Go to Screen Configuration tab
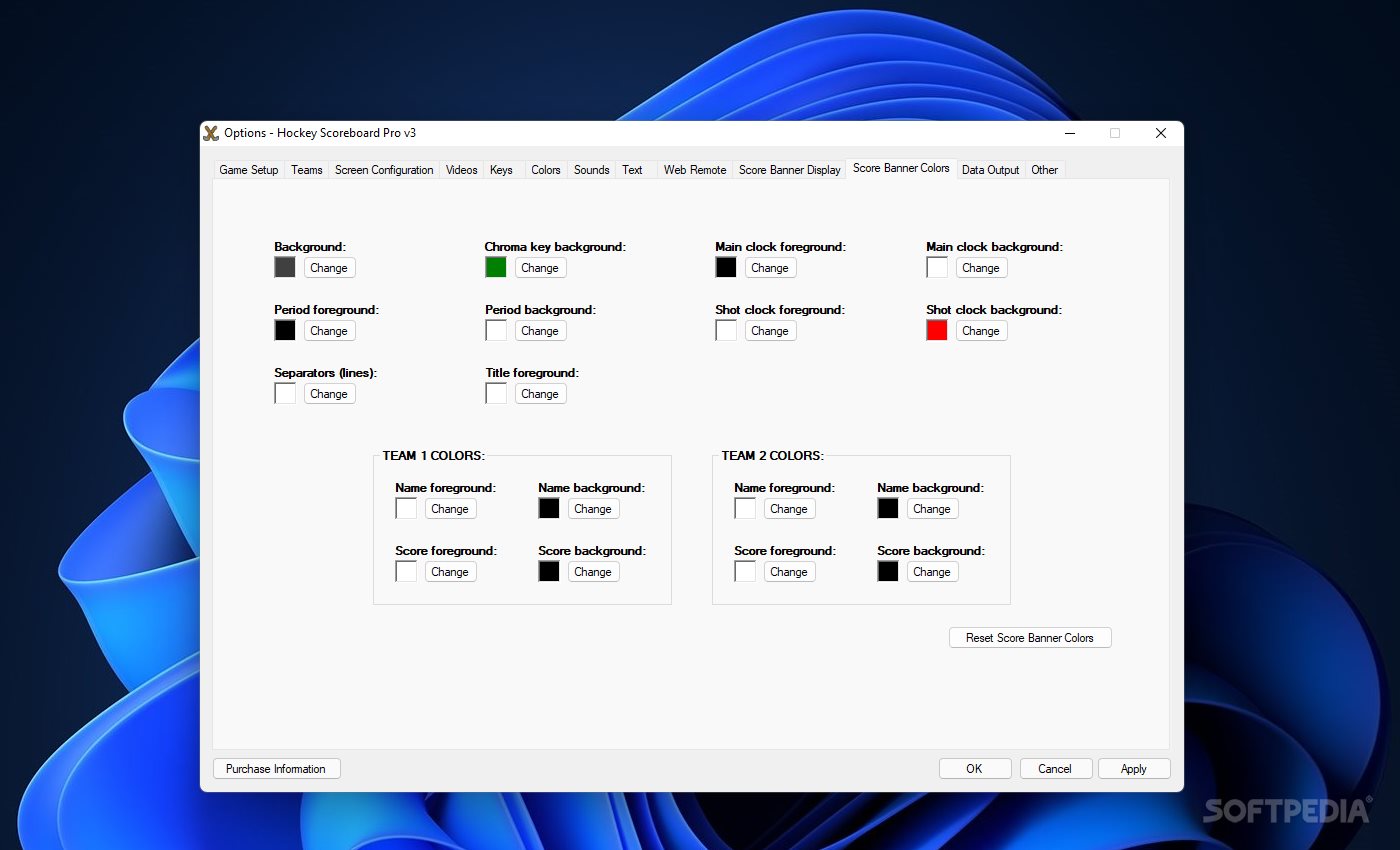The height and width of the screenshot is (850, 1400). (384, 170)
